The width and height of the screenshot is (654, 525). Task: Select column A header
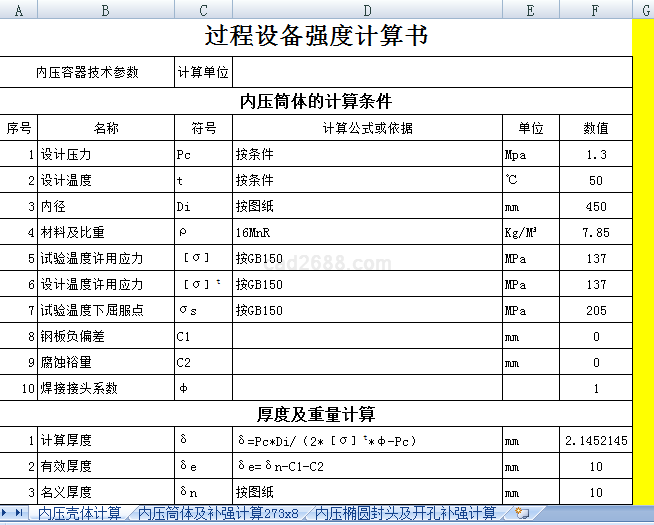(19, 9)
